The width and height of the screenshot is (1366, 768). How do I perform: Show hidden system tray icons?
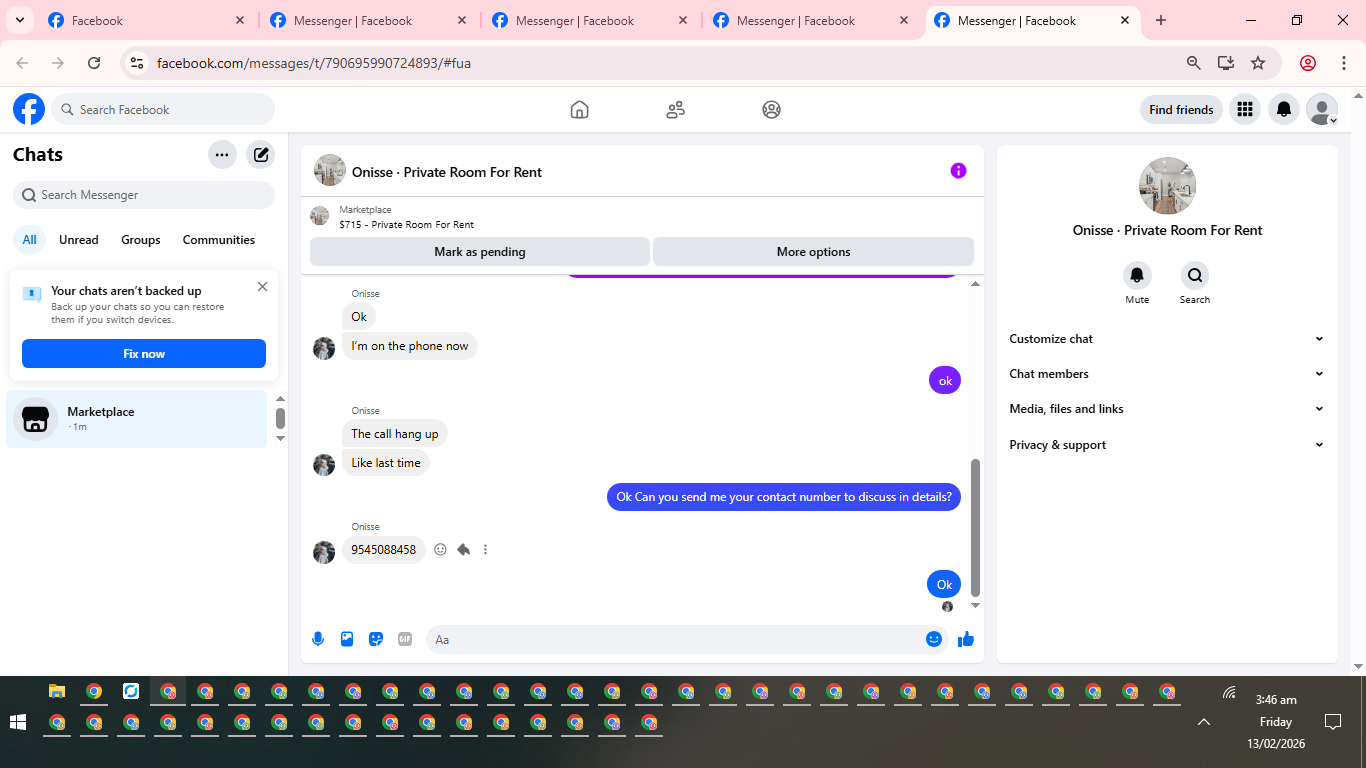(x=1204, y=722)
